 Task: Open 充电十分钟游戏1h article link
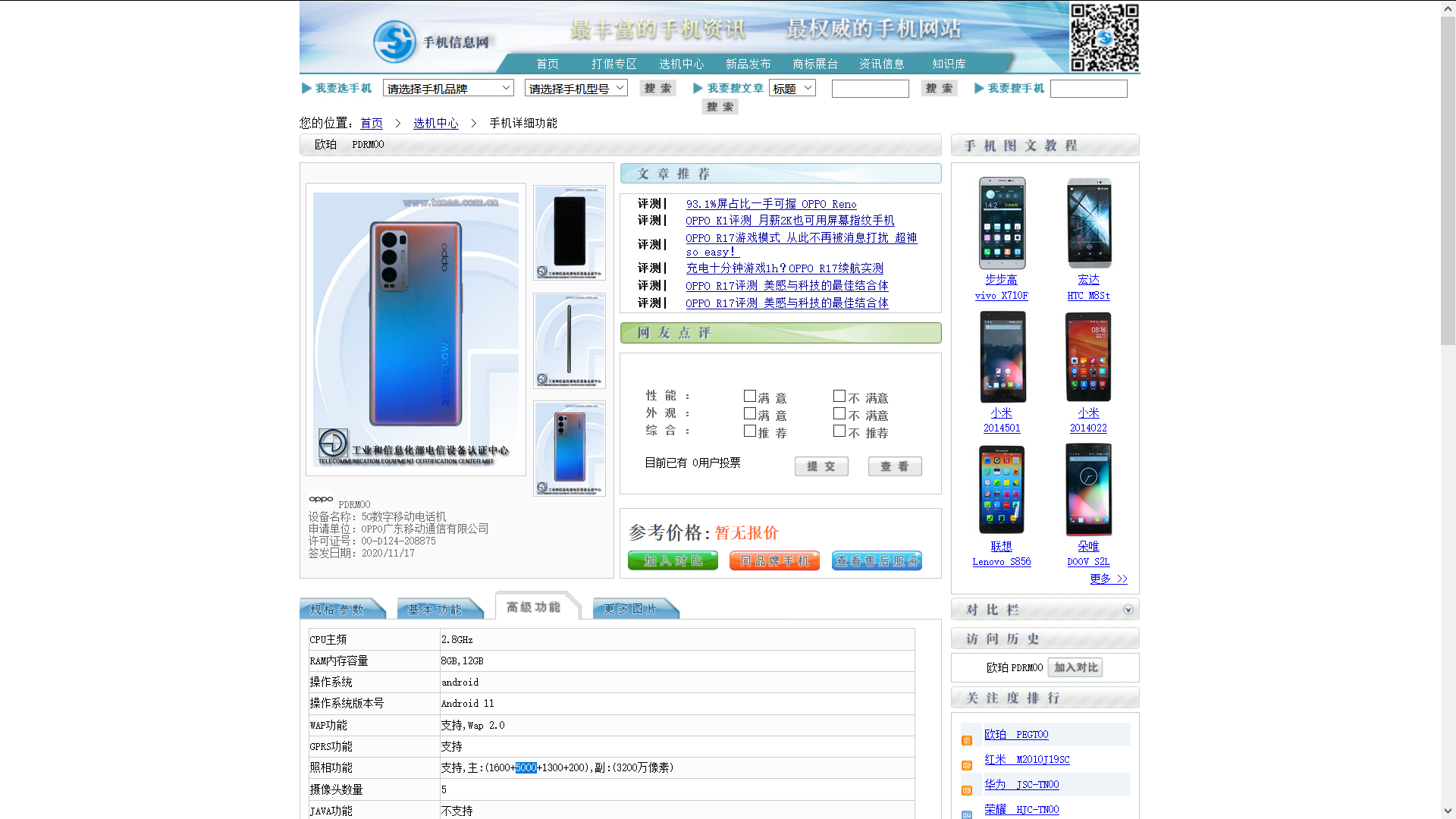785,268
